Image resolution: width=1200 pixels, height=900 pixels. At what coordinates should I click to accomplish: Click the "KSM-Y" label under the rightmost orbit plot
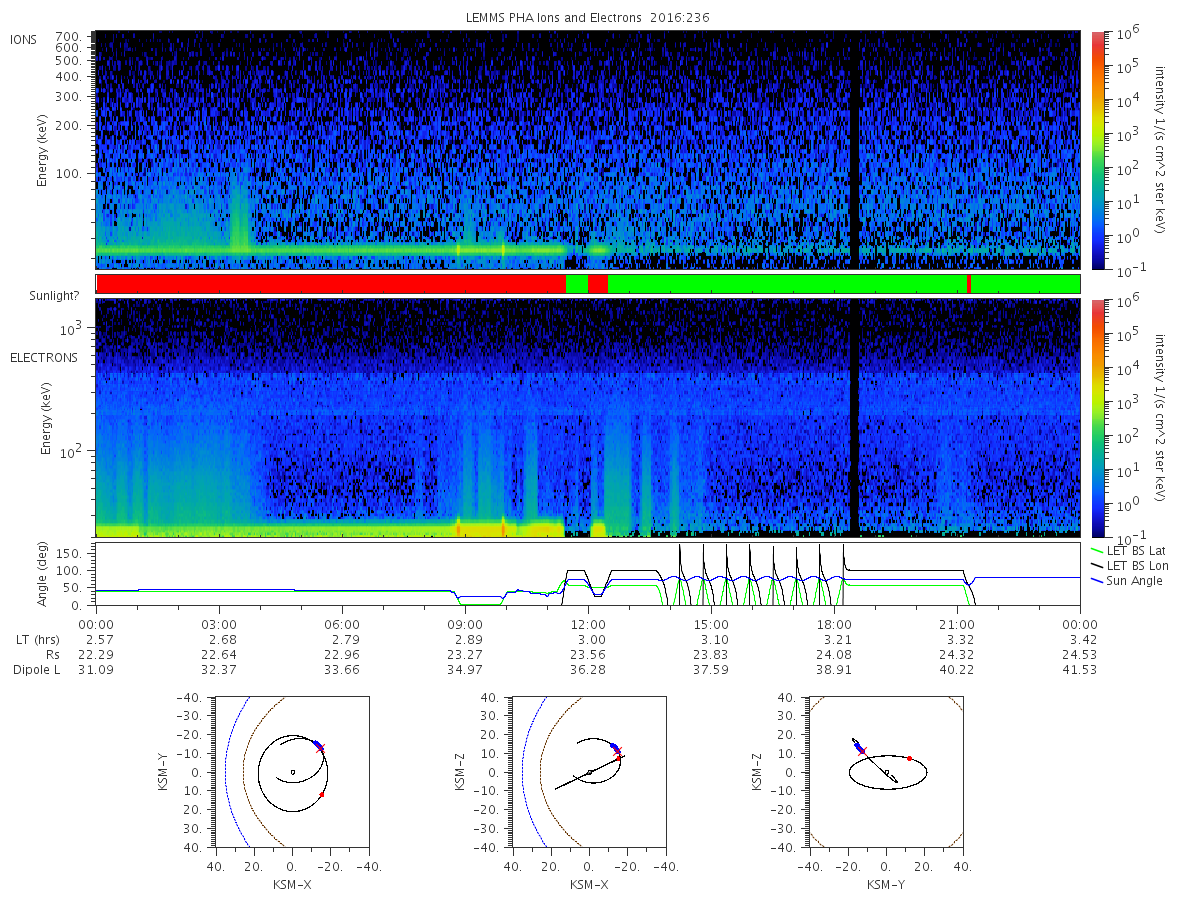(x=885, y=885)
